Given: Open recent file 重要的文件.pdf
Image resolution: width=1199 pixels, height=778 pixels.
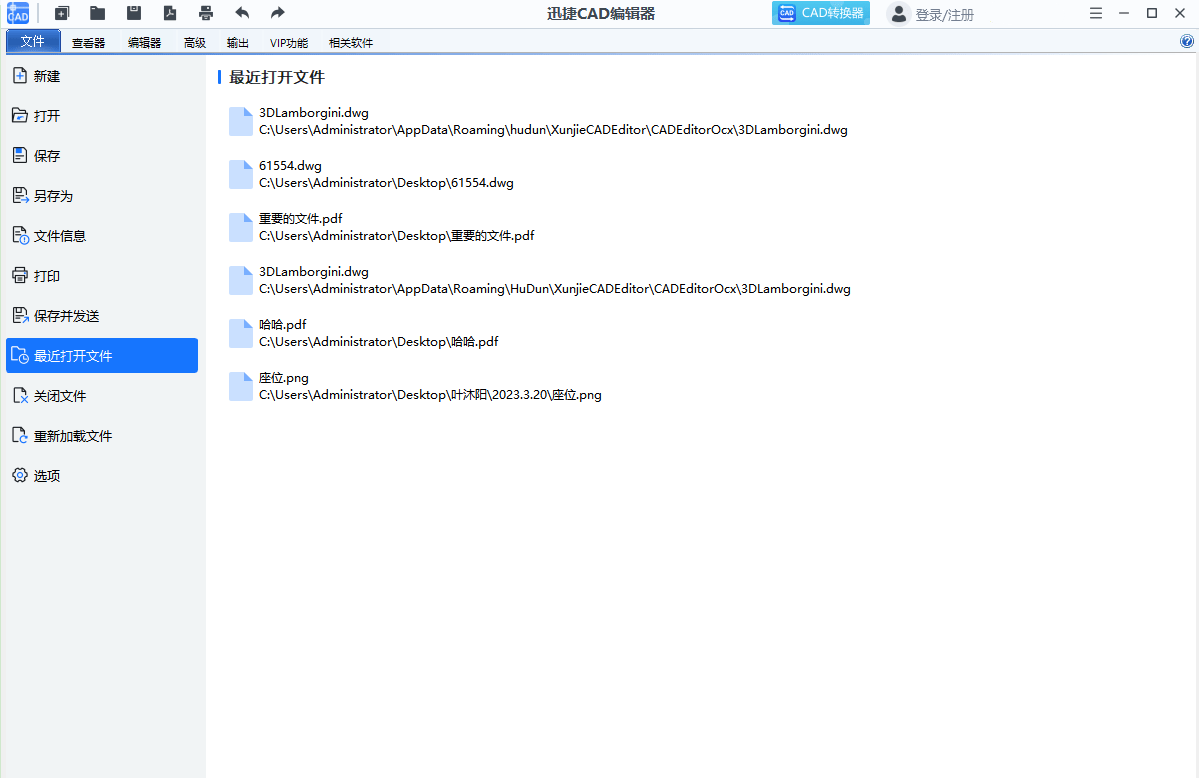Looking at the screenshot, I should 382,227.
